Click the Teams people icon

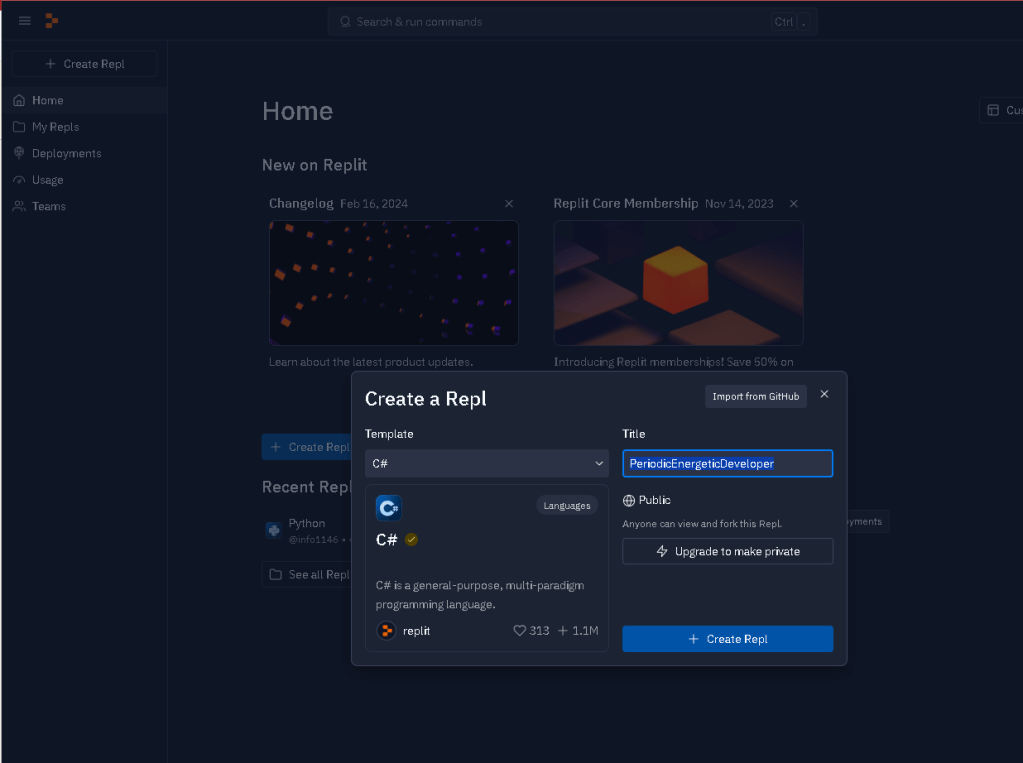pyautogui.click(x=19, y=206)
